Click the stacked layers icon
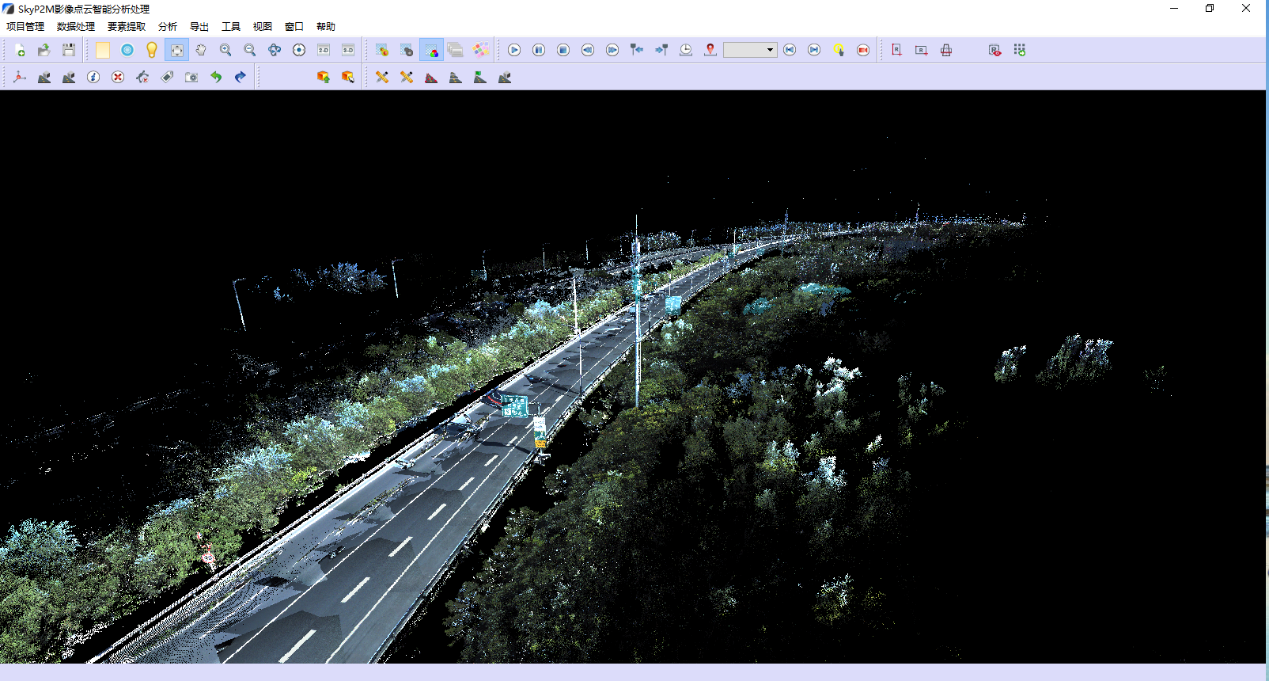Screen dimensions: 1269x681 (x=456, y=50)
